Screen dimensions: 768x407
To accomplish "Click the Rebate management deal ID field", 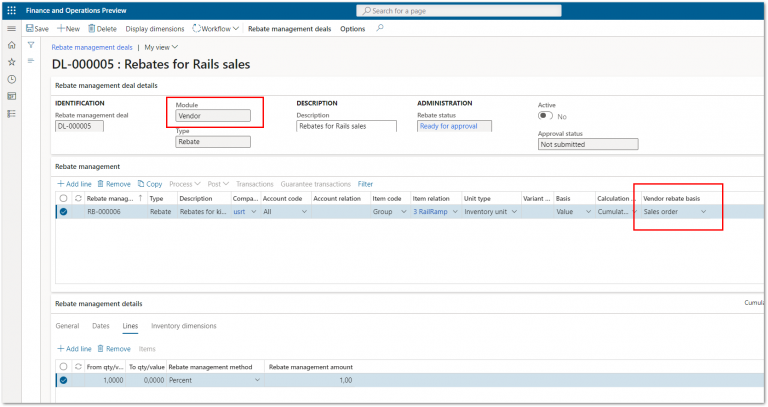I will (x=79, y=126).
